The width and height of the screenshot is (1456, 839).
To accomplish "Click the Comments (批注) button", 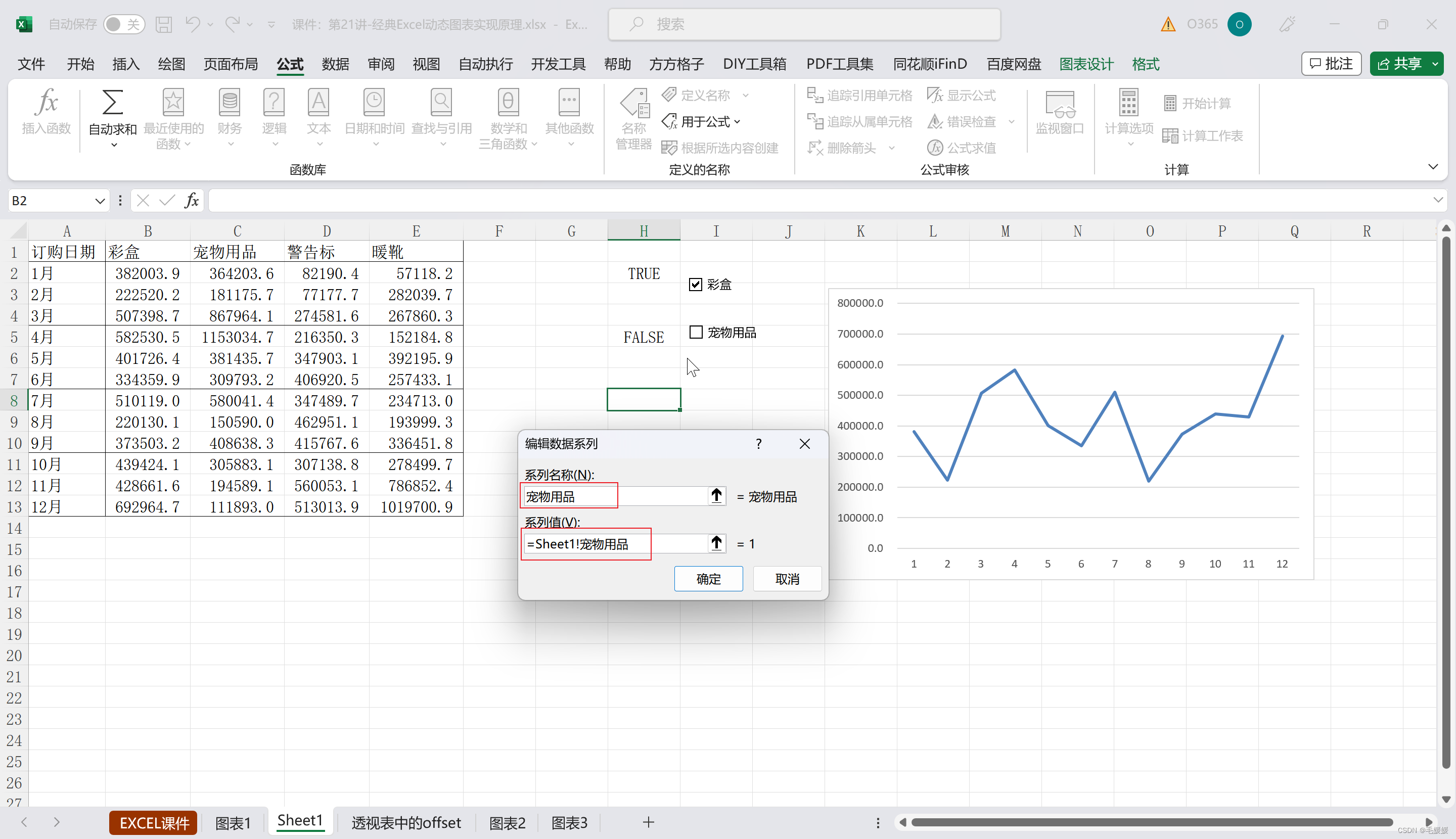I will tap(1331, 64).
